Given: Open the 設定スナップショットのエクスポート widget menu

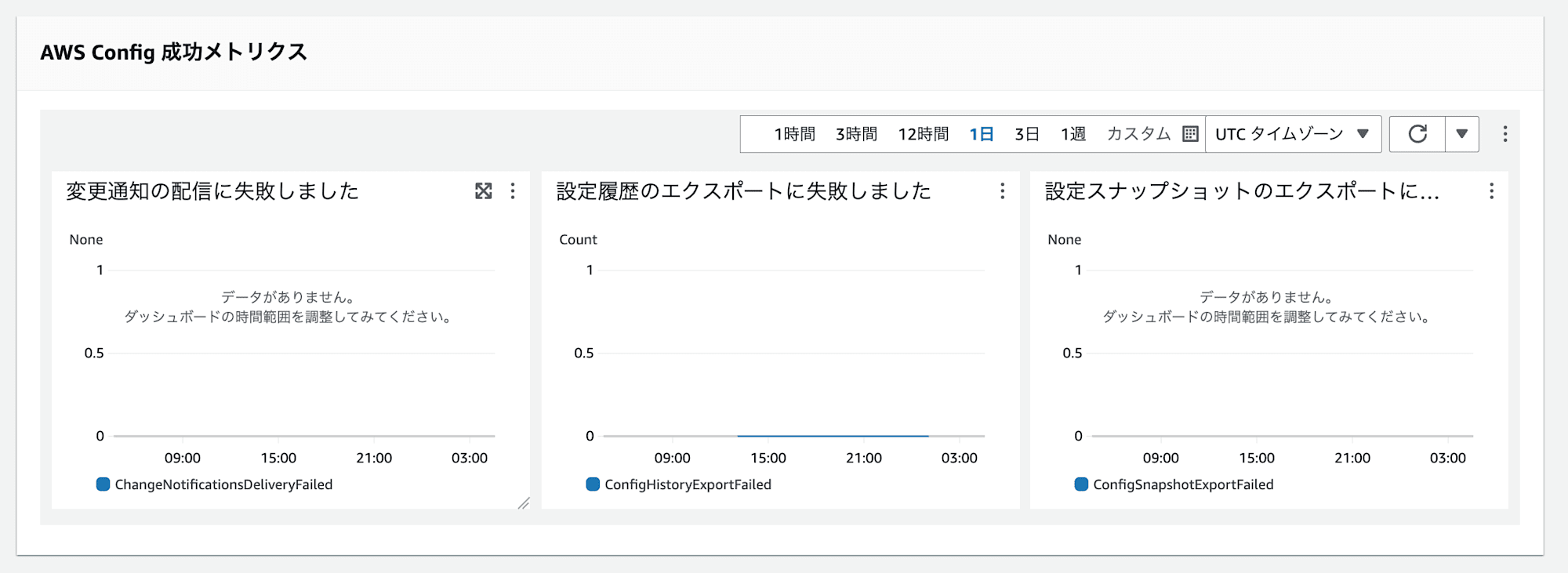Looking at the screenshot, I should pos(1491,191).
